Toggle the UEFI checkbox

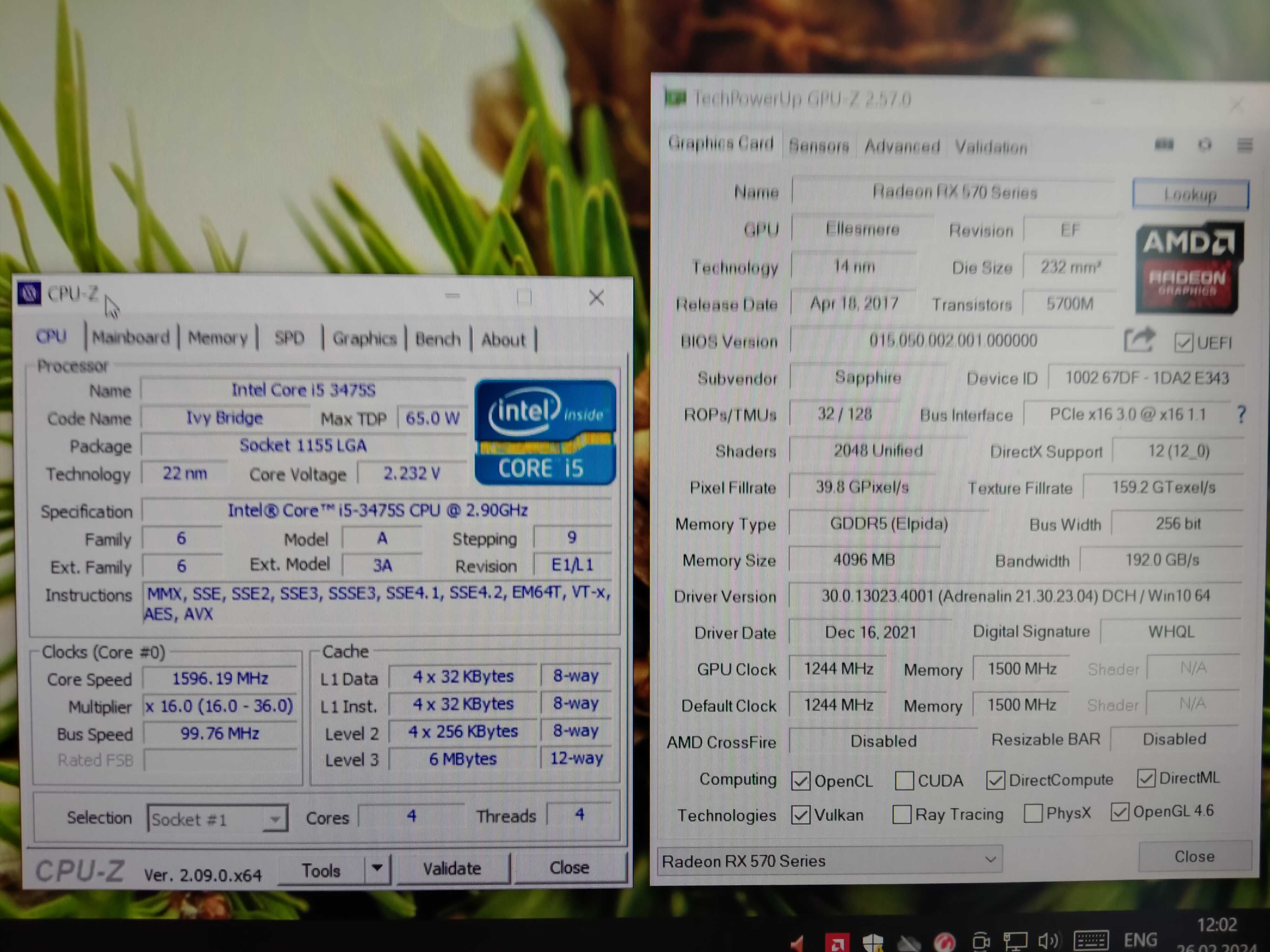pos(1183,343)
